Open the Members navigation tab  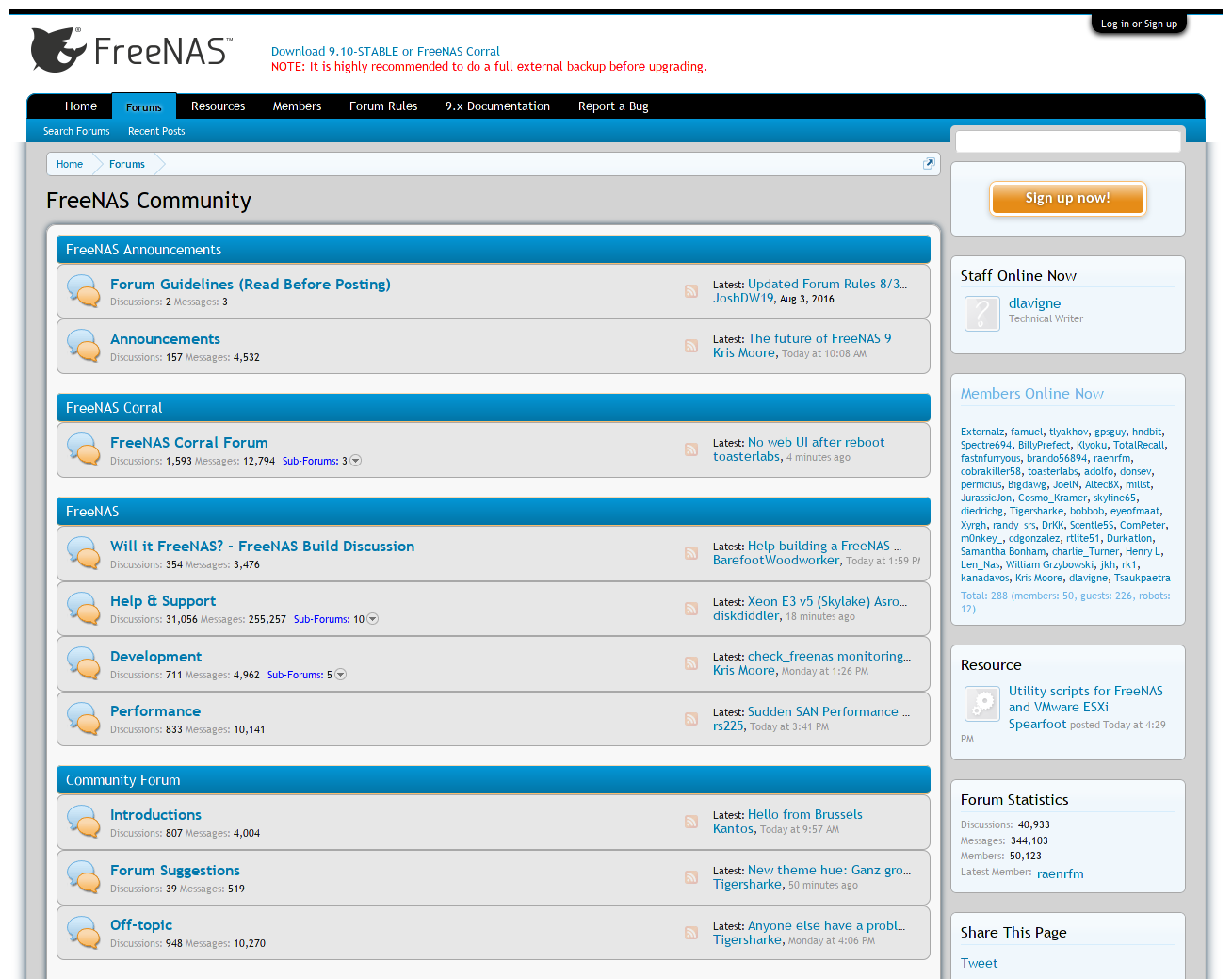[x=297, y=106]
